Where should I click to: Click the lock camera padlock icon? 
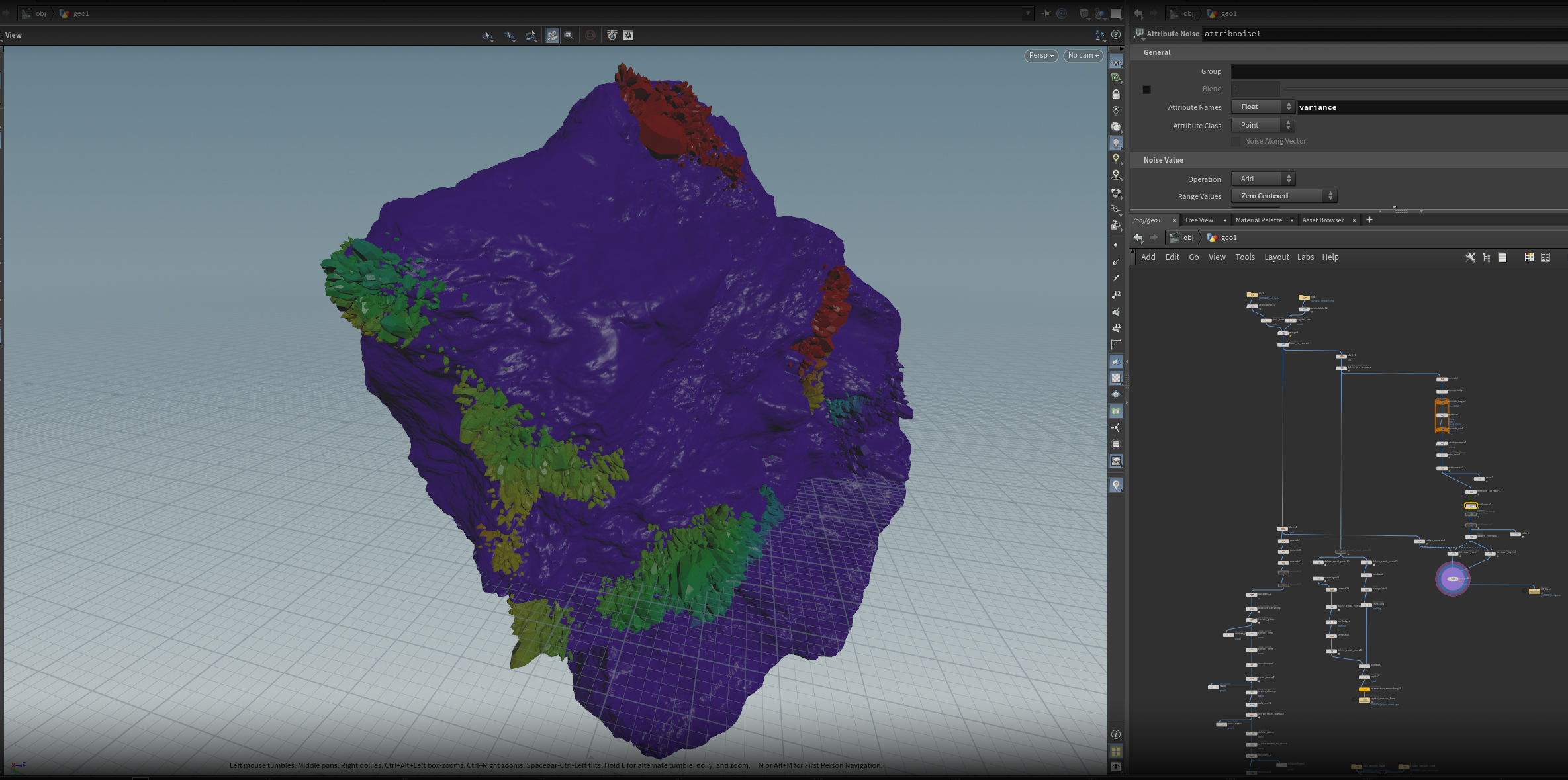point(1116,95)
